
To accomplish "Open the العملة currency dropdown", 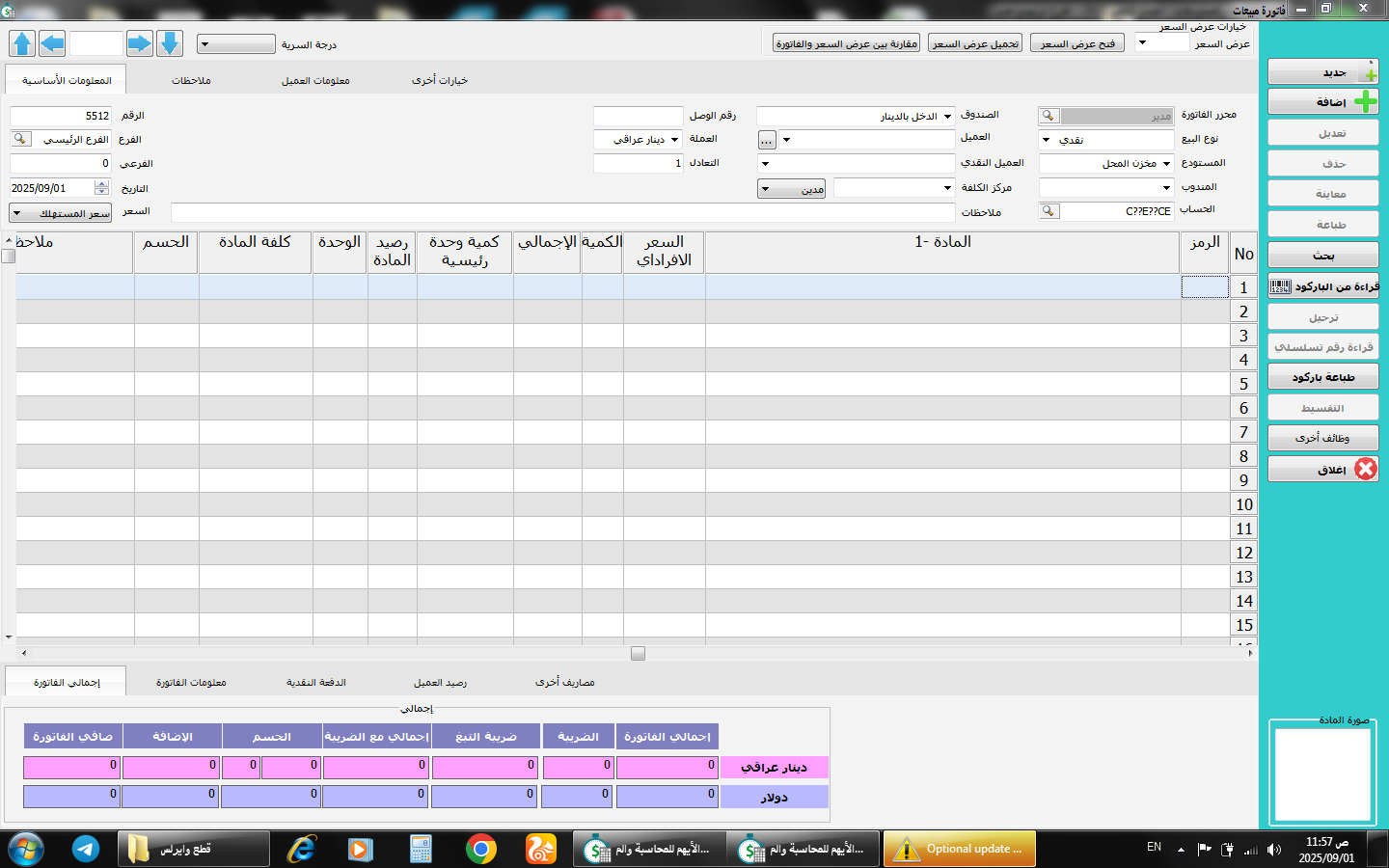I will [674, 140].
